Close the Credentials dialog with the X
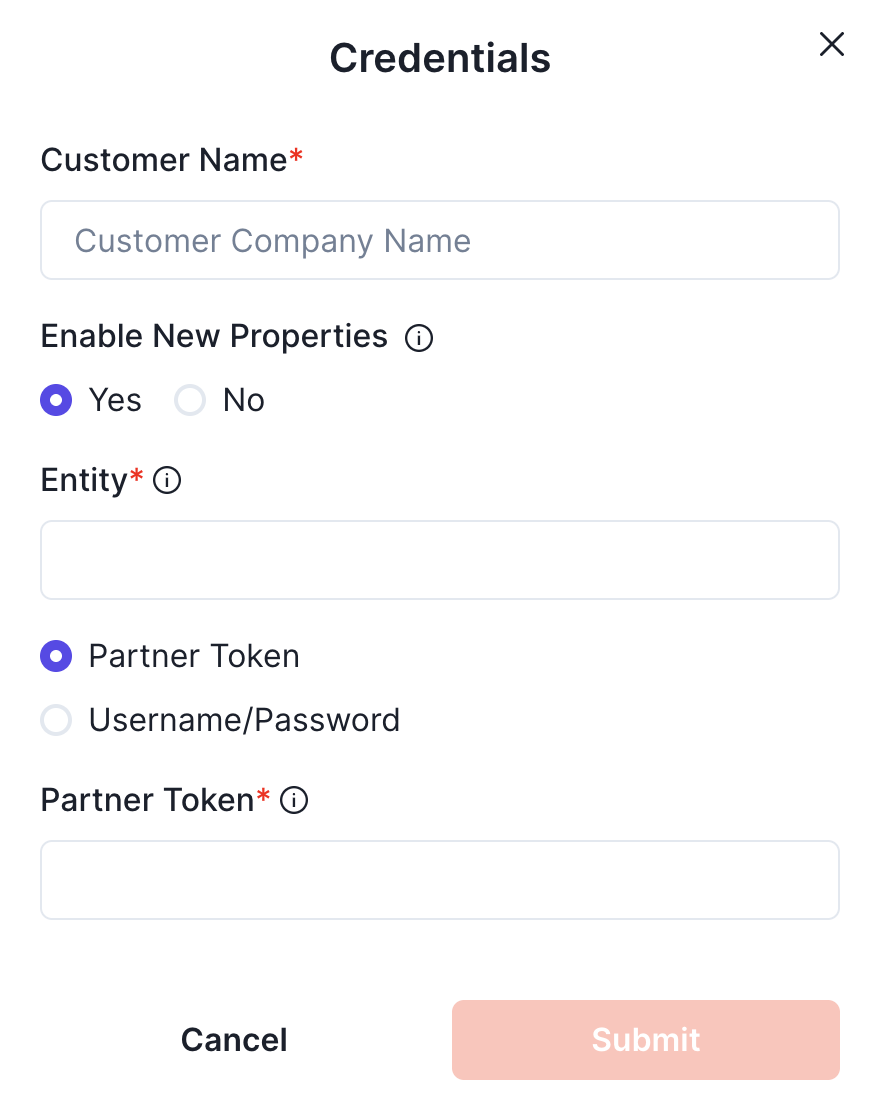This screenshot has width=878, height=1104. pos(832,44)
